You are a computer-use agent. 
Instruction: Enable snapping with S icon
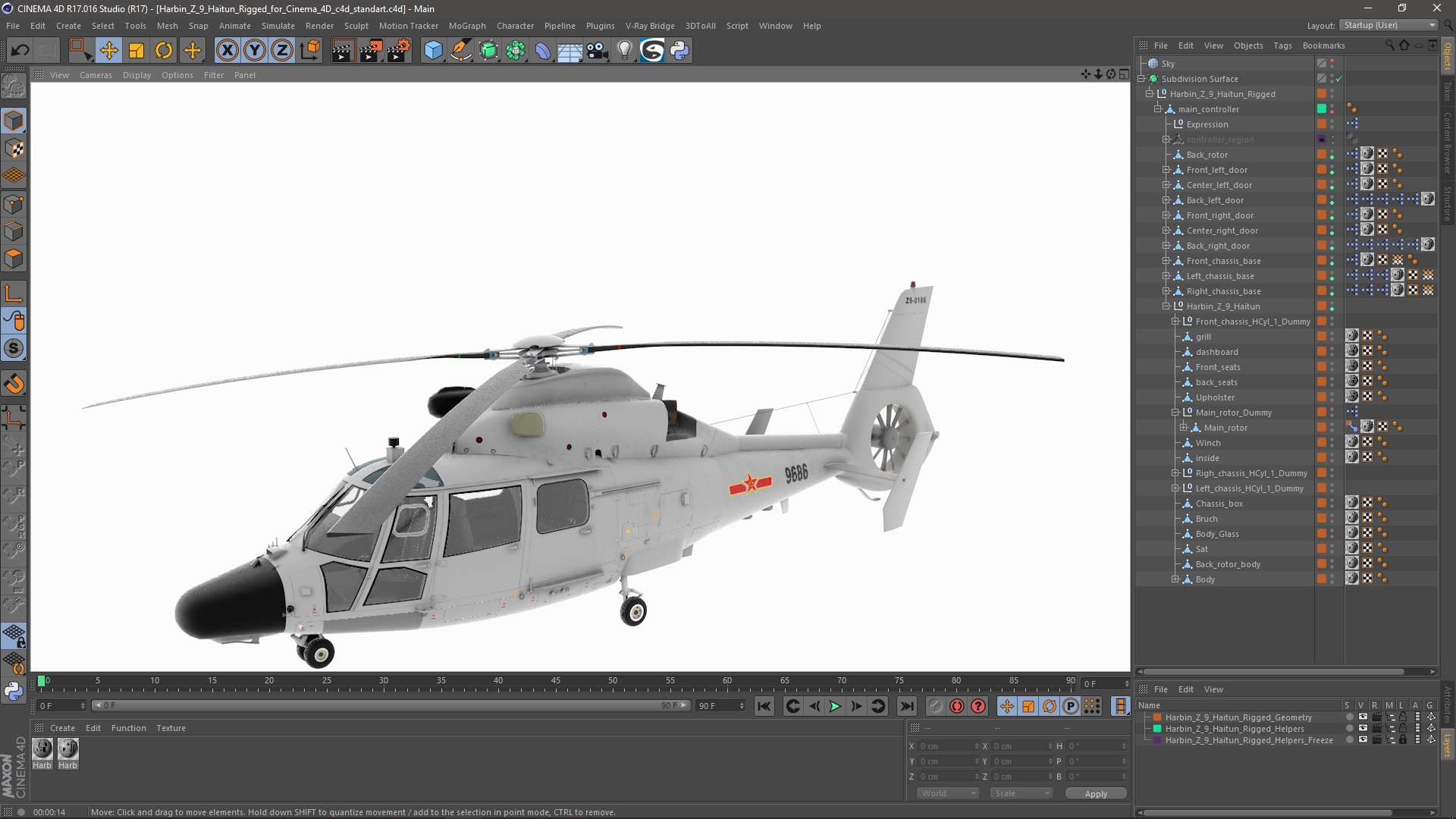click(14, 349)
